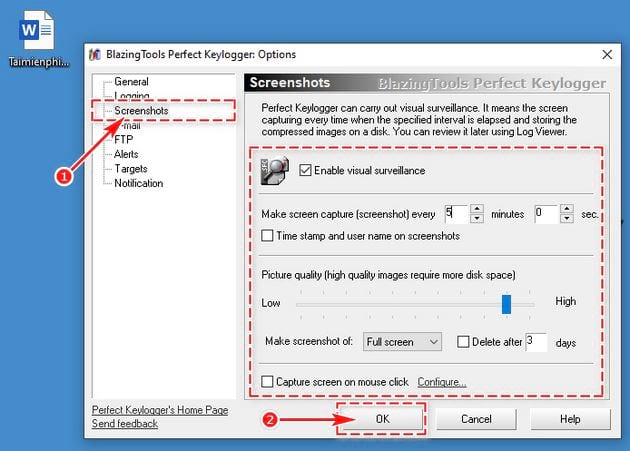Select FTP in the options tree

[x=123, y=139]
